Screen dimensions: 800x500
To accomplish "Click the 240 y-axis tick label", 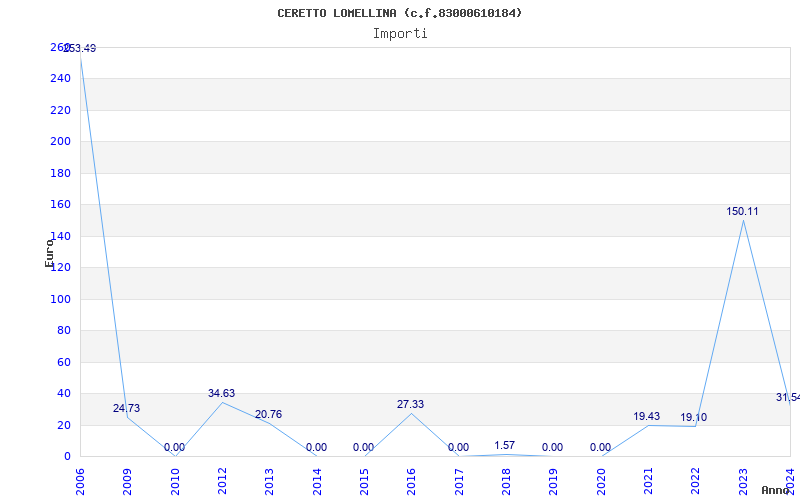I will pos(60,79).
